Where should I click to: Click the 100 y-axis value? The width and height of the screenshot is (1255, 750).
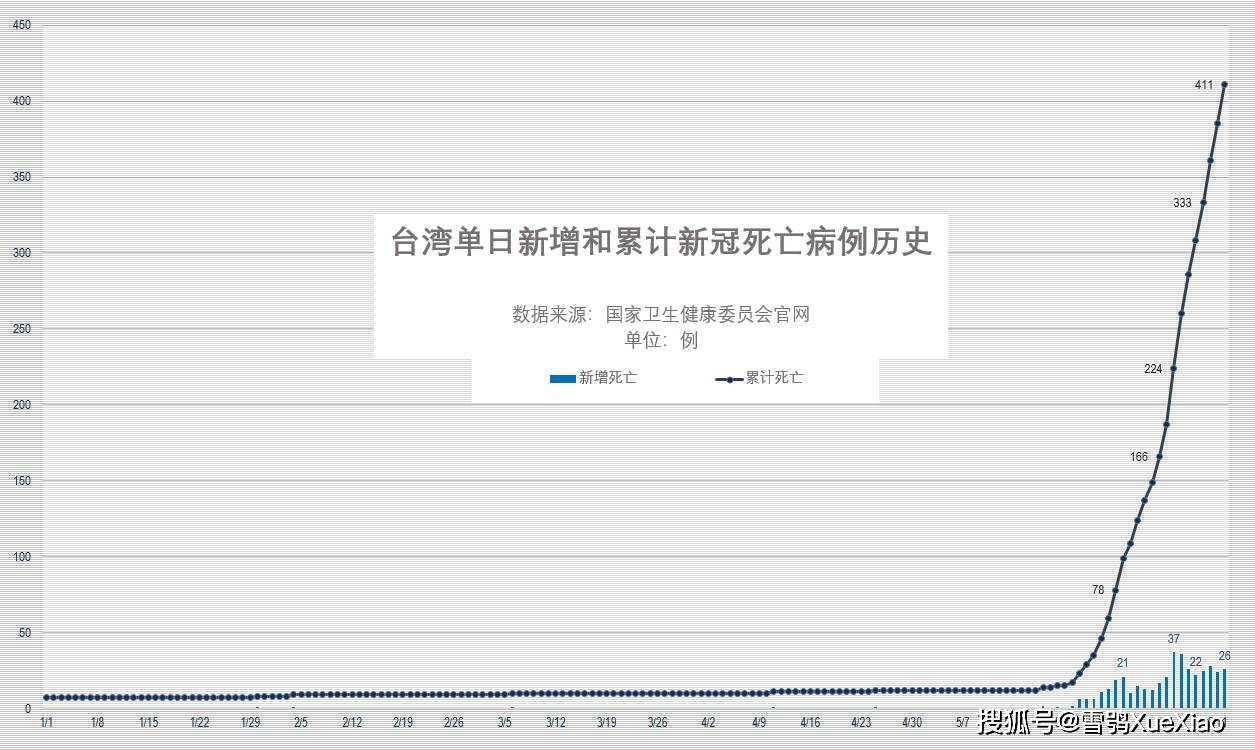tap(23, 557)
